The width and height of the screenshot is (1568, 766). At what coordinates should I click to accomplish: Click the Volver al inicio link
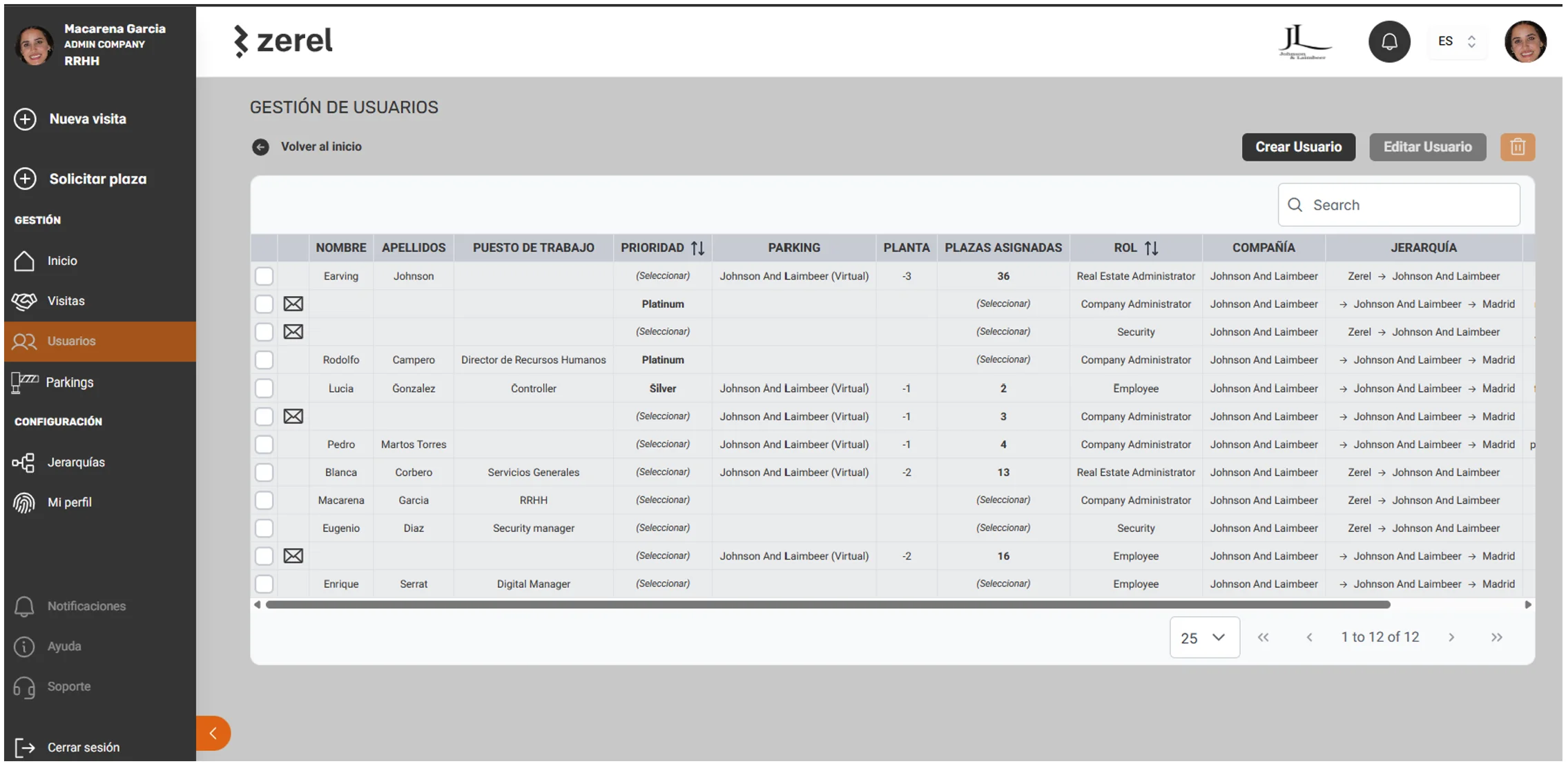(x=321, y=147)
